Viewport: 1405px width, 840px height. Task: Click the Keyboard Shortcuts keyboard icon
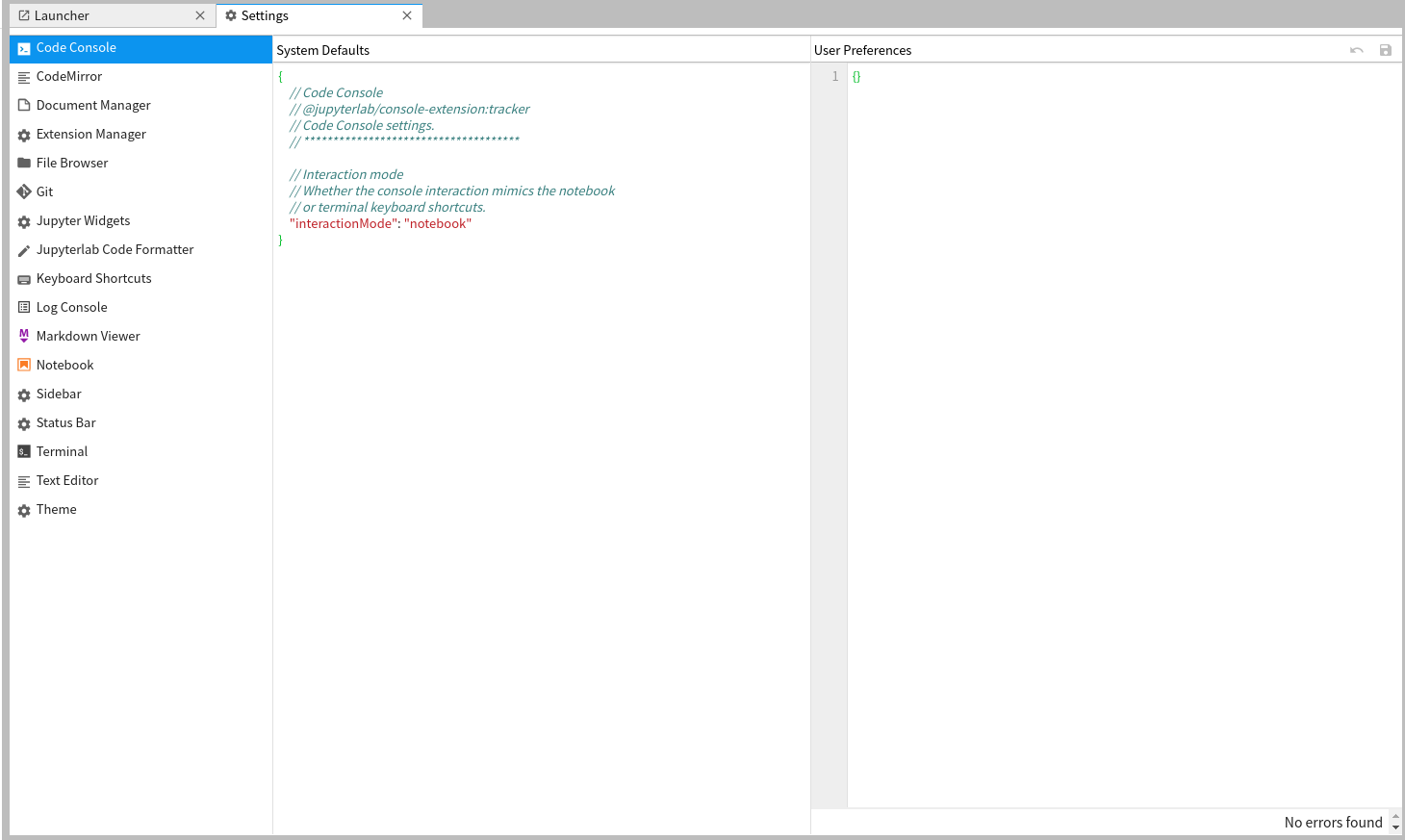24,280
